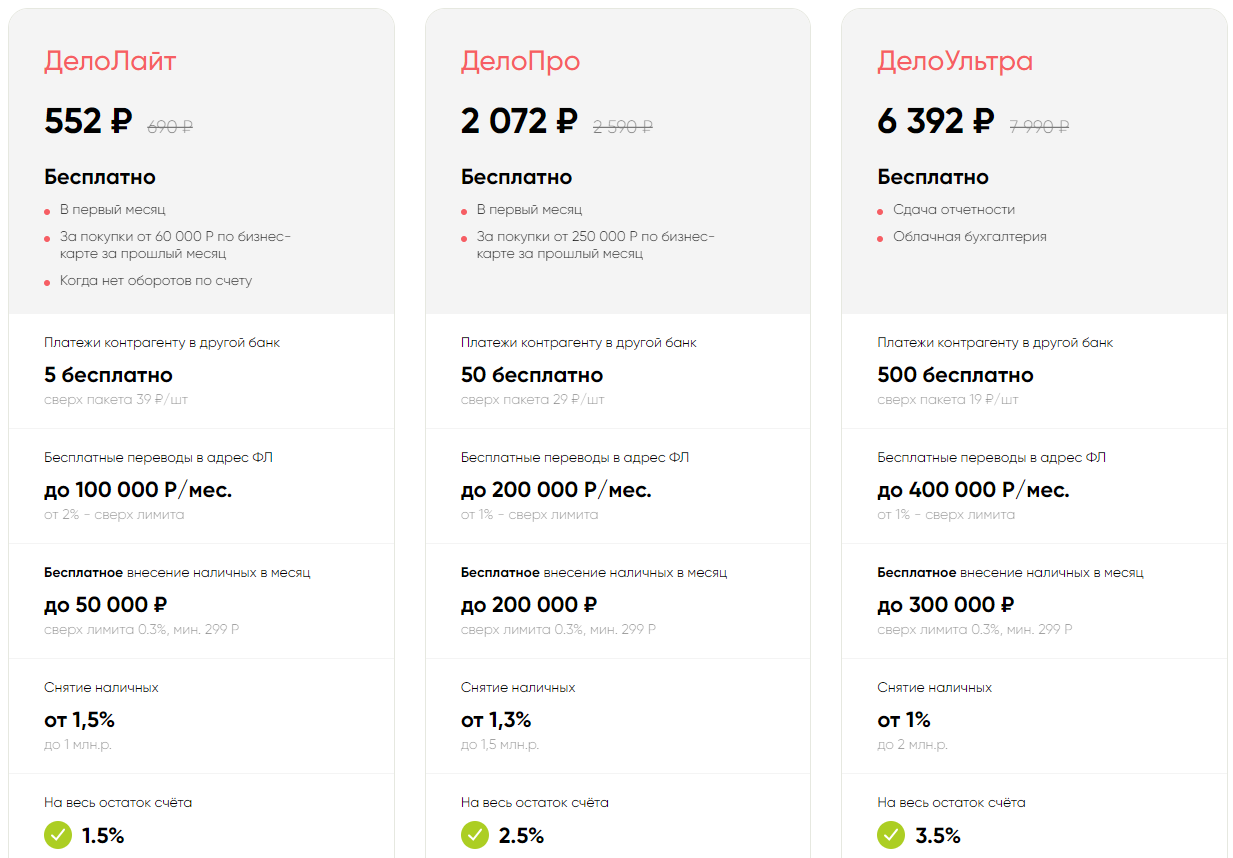Image resolution: width=1233 pixels, height=858 pixels.
Task: Click crossed-out old price 7 990 ₽
Action: click(1039, 126)
